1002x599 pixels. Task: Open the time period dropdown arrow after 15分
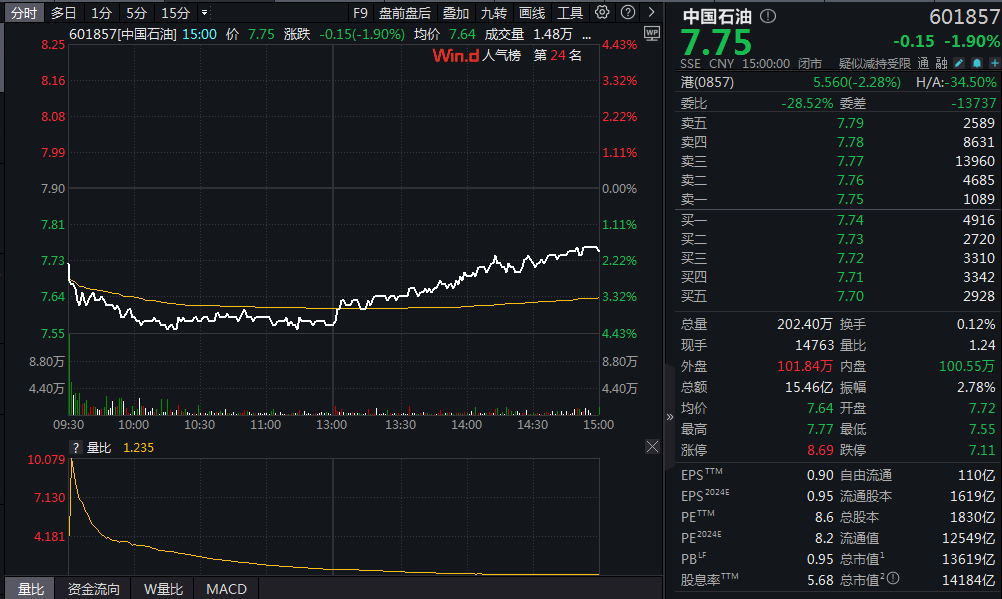click(205, 13)
